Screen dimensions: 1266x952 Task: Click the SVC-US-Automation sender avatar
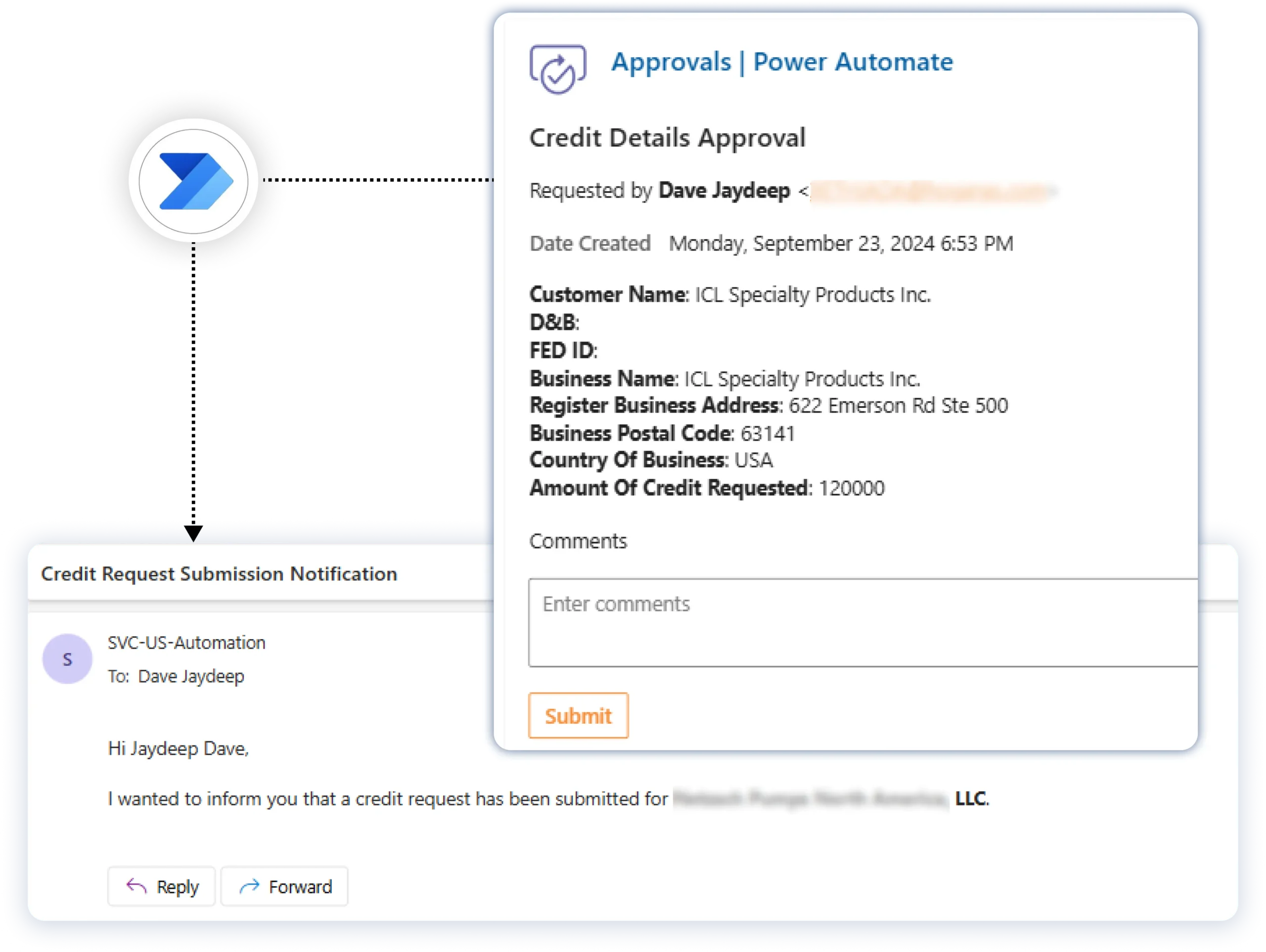(68, 659)
